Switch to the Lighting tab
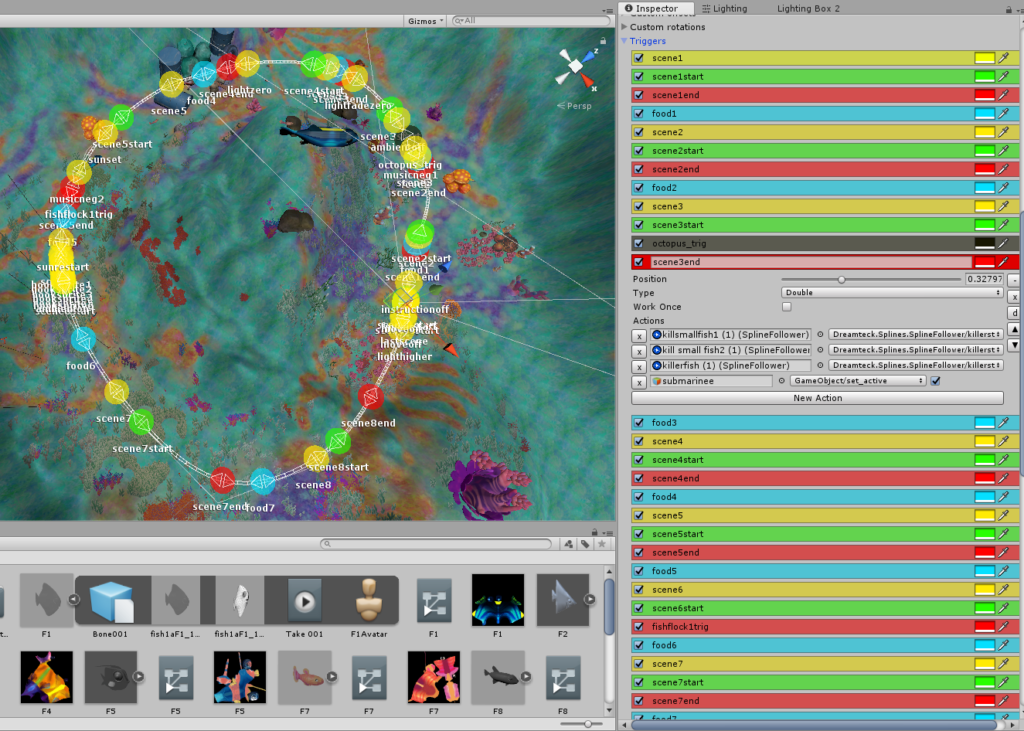Viewport: 1024px width, 731px height. tap(725, 8)
